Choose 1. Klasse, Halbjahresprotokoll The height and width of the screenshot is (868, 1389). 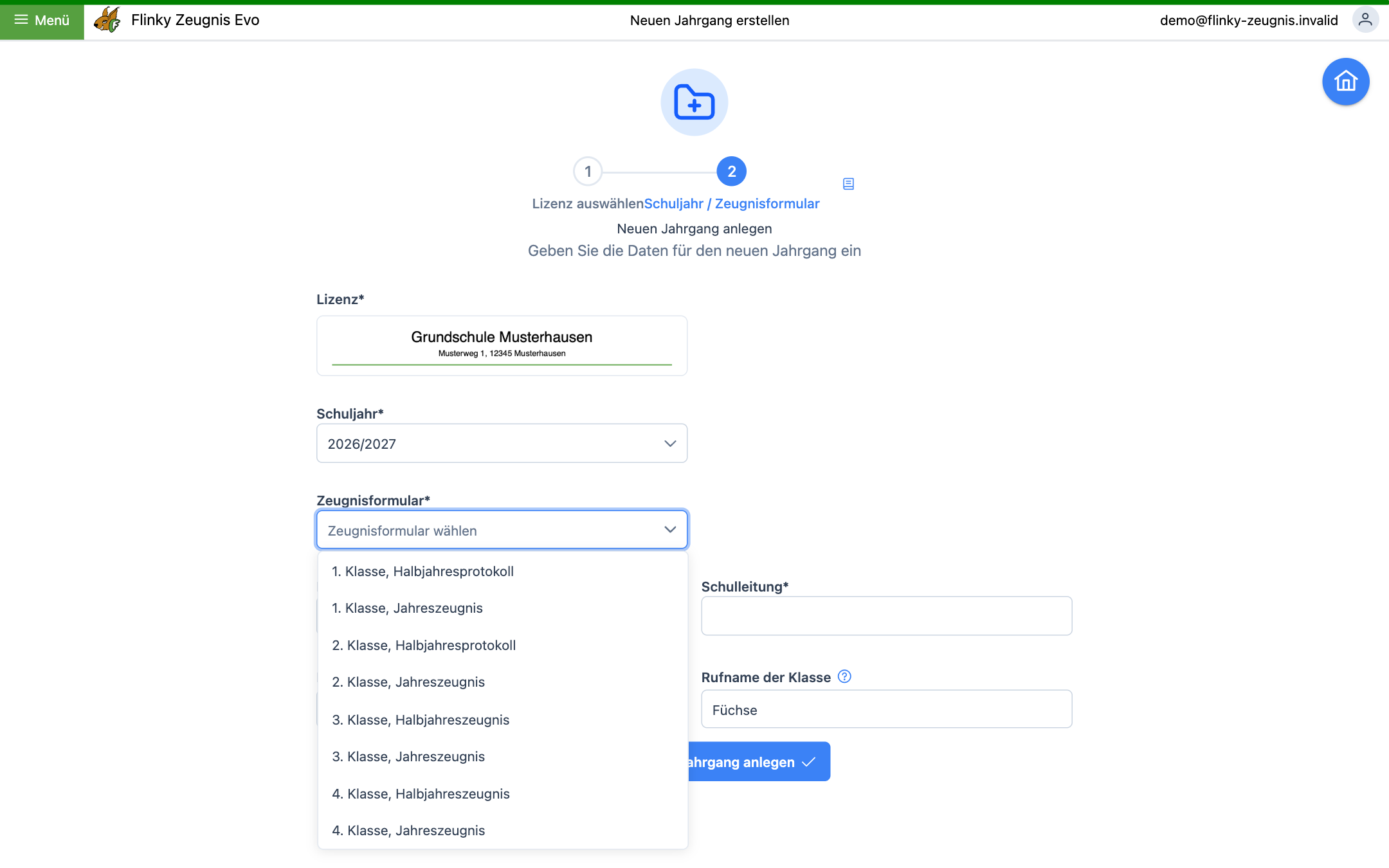503,571
